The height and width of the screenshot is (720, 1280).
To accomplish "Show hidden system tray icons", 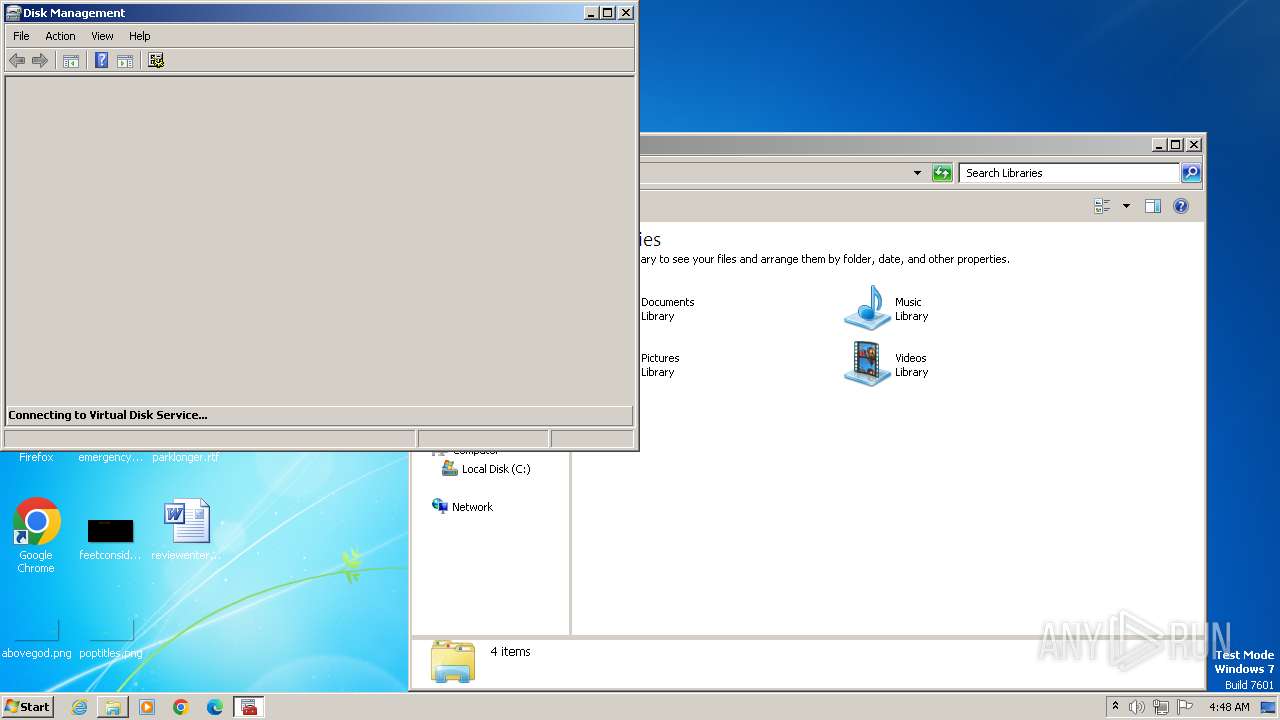I will point(1115,707).
